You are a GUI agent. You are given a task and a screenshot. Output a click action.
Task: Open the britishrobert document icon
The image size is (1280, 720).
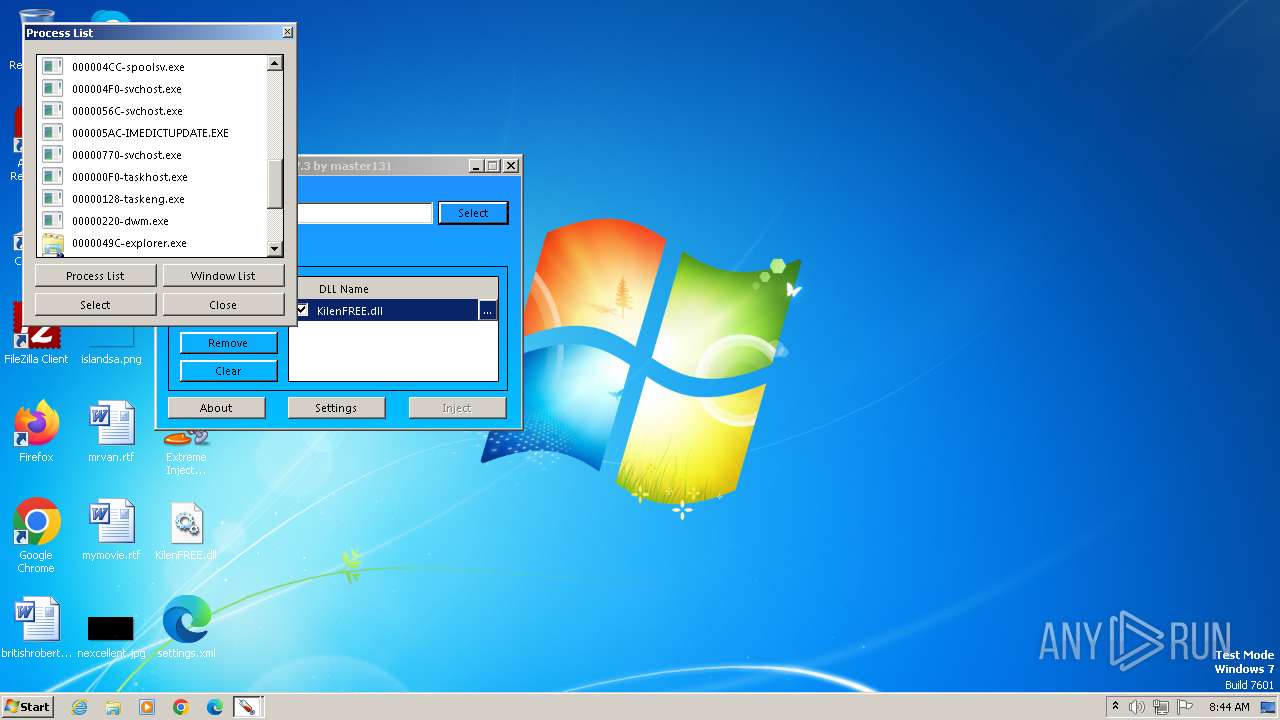pos(36,628)
